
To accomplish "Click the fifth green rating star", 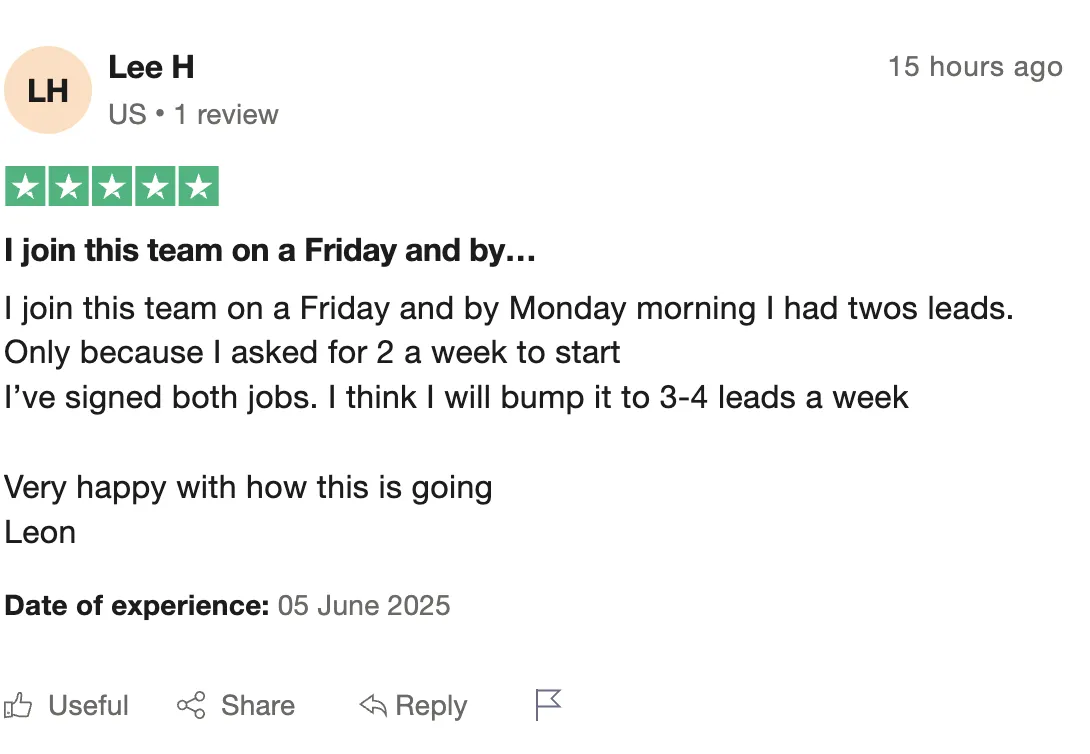I will click(198, 187).
